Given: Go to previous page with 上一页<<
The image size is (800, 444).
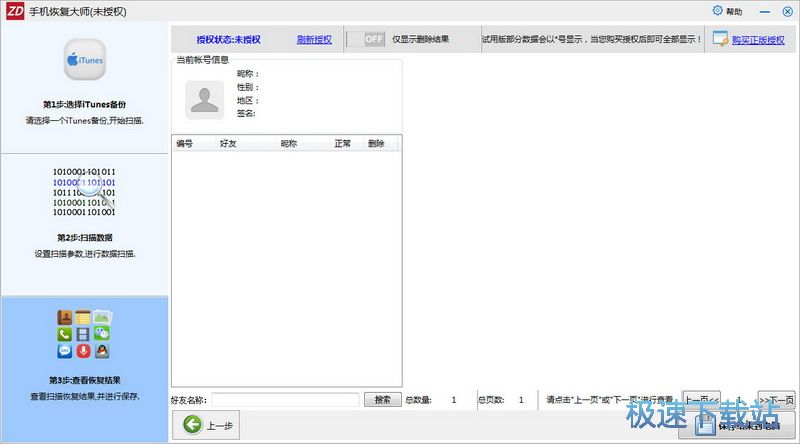Looking at the screenshot, I should click(x=701, y=399).
